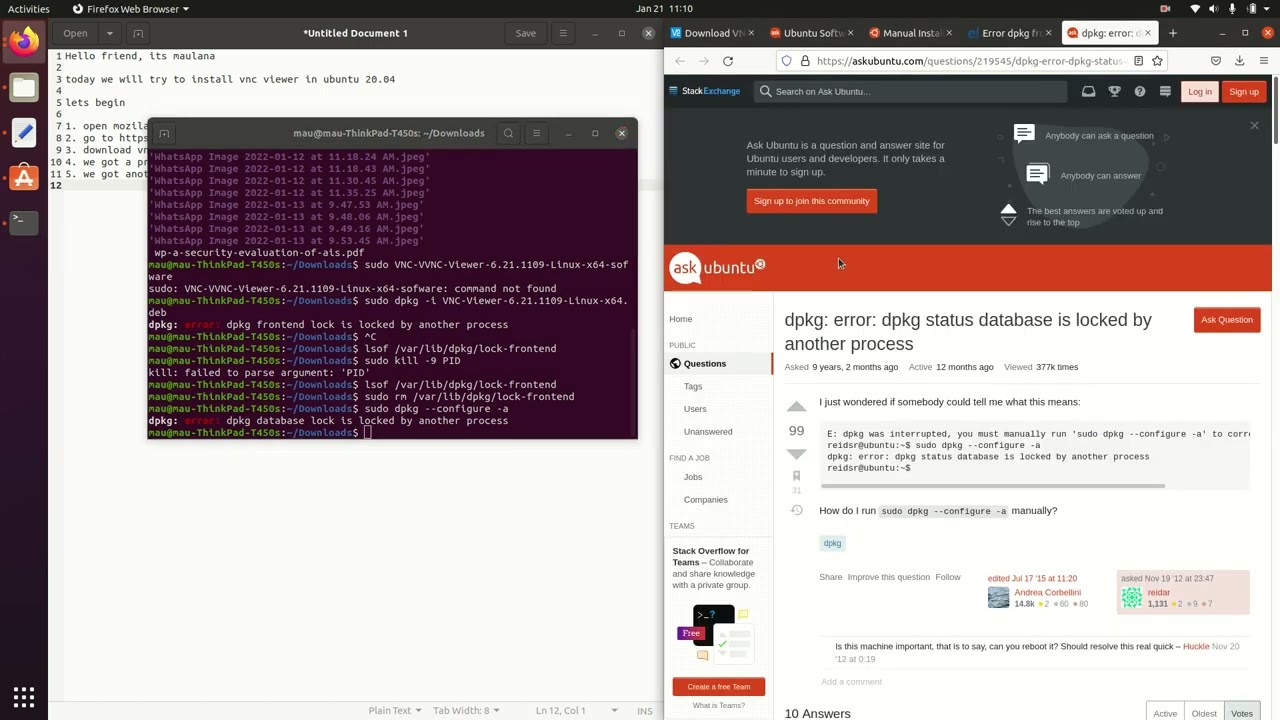
Task: Create new tab in terminal window
Action: [164, 133]
